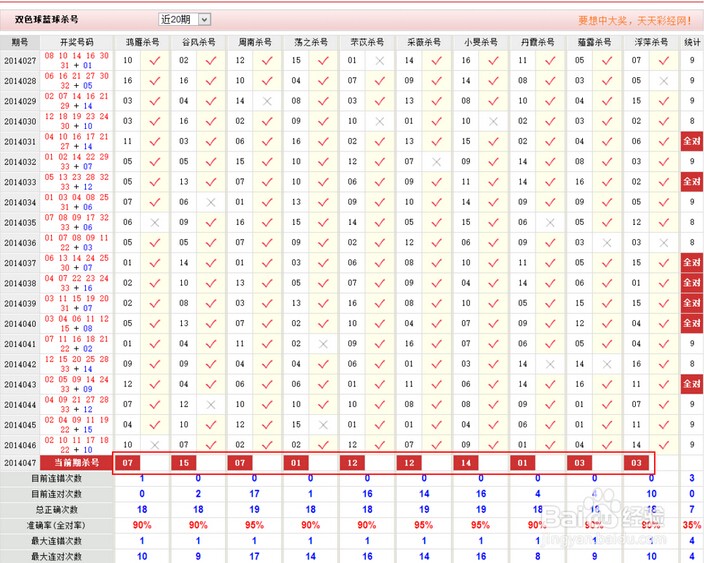Viewport: 704px width, 563px height.
Task: Click the 全对 badge for period 2014031
Action: 692,141
